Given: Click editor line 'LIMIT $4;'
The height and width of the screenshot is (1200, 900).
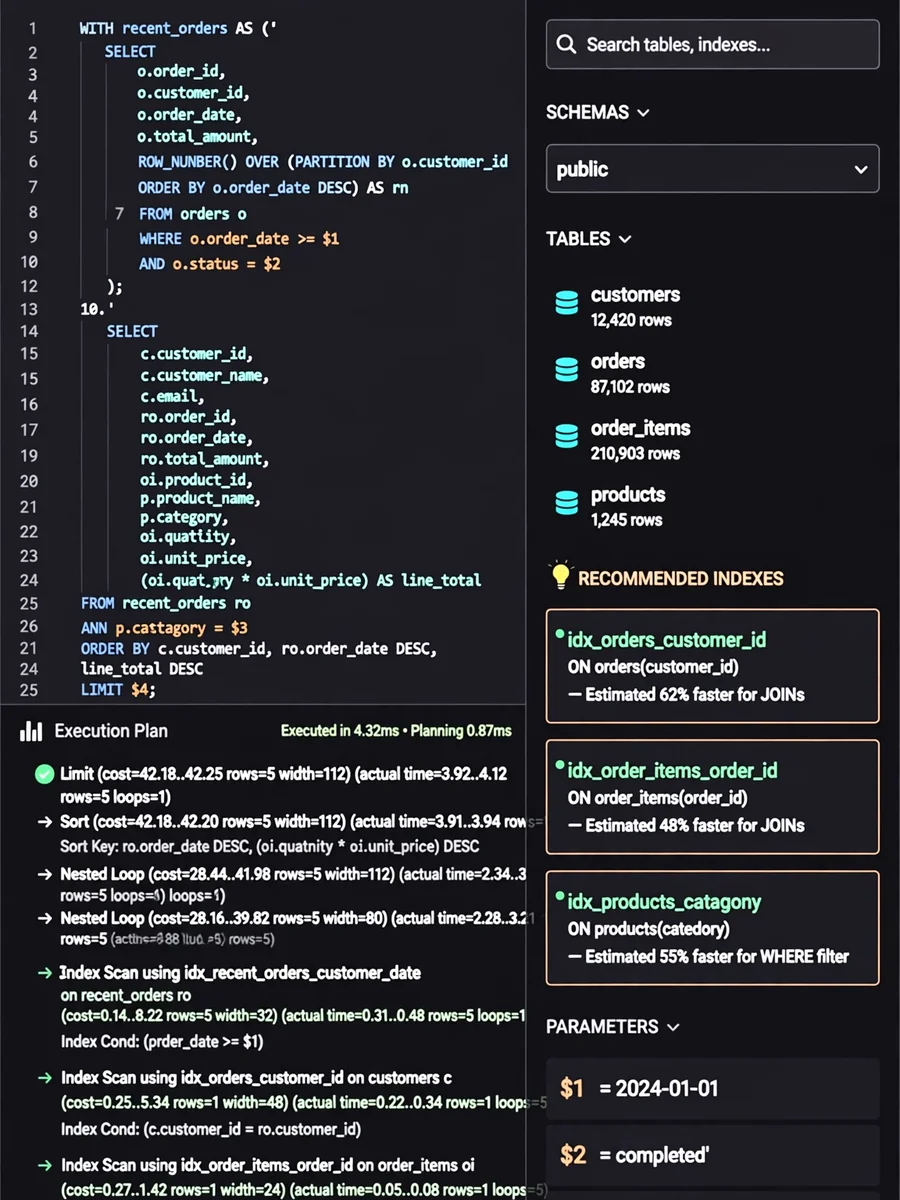Looking at the screenshot, I should tap(118, 690).
